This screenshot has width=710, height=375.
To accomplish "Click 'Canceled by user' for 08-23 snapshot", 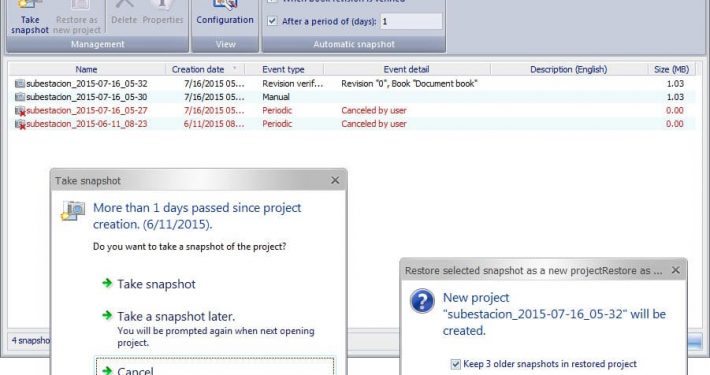I will 374,124.
